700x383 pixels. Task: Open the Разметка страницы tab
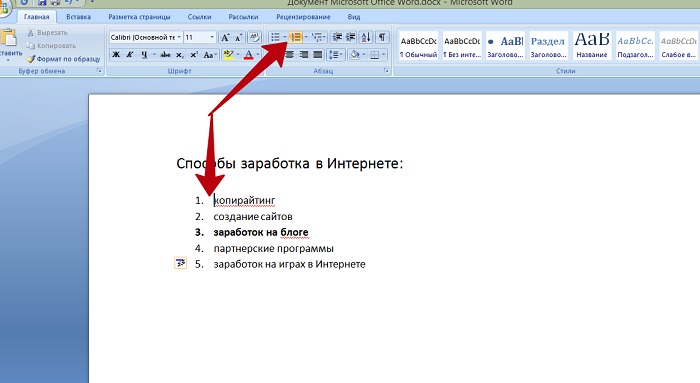(139, 17)
